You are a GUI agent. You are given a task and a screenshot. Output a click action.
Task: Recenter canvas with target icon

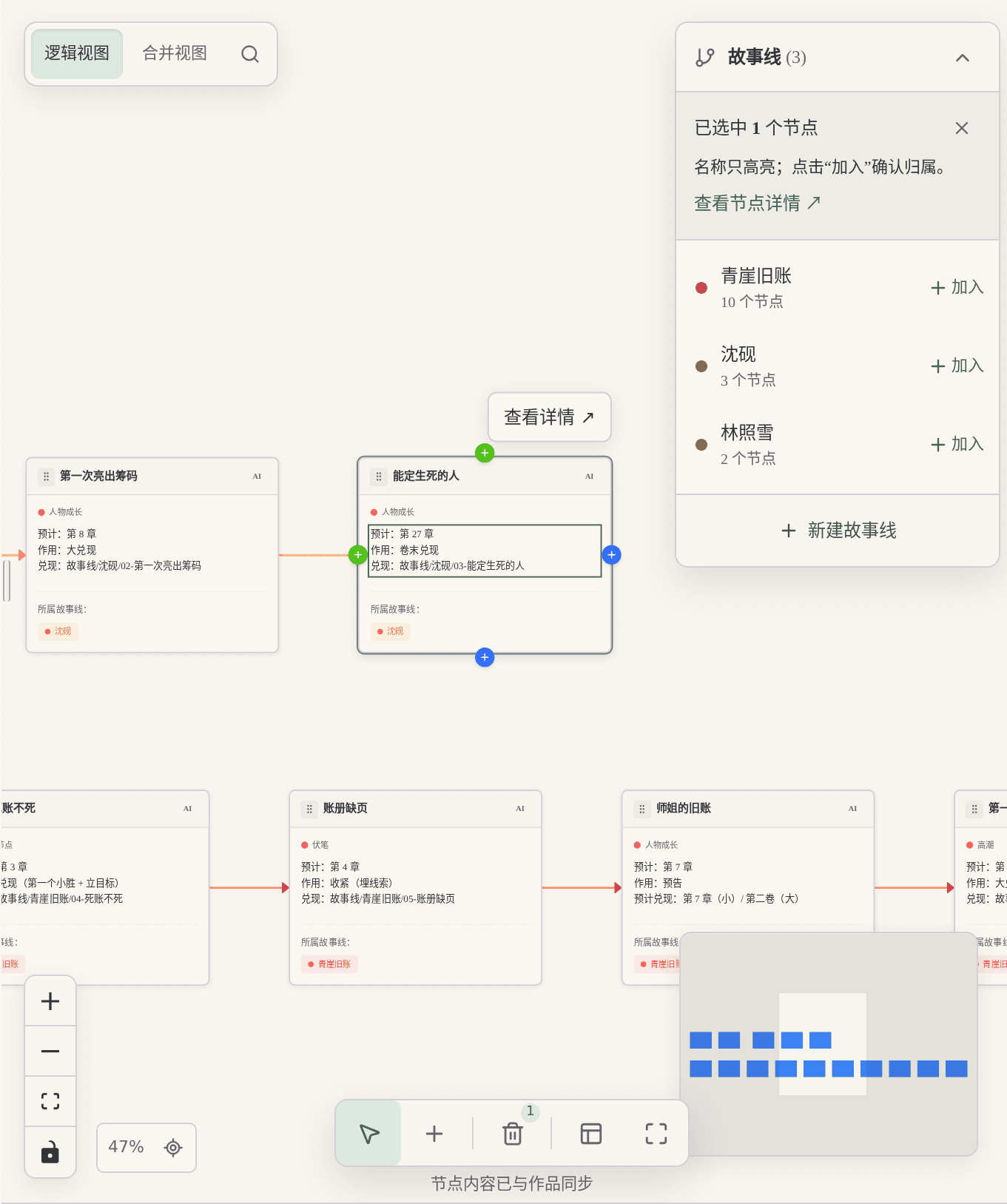pos(173,1148)
